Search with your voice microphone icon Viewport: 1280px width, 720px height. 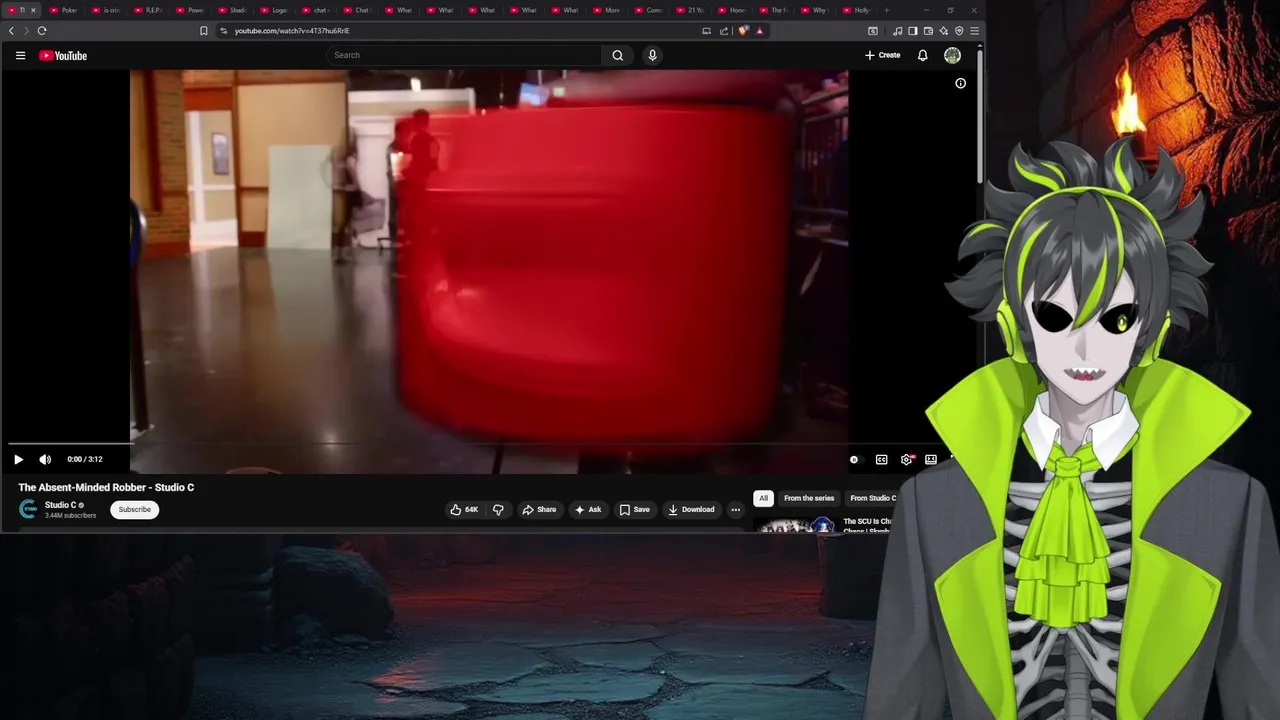pos(652,55)
